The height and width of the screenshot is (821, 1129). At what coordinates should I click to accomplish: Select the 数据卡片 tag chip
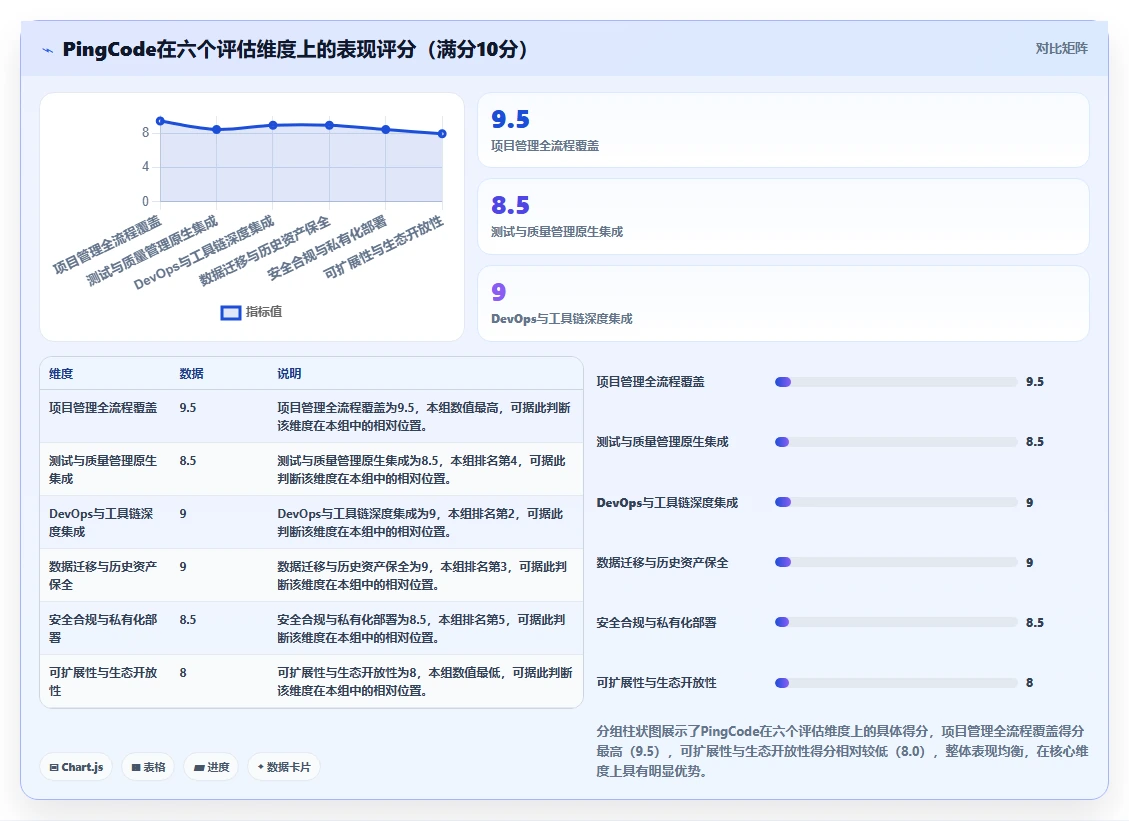284,767
